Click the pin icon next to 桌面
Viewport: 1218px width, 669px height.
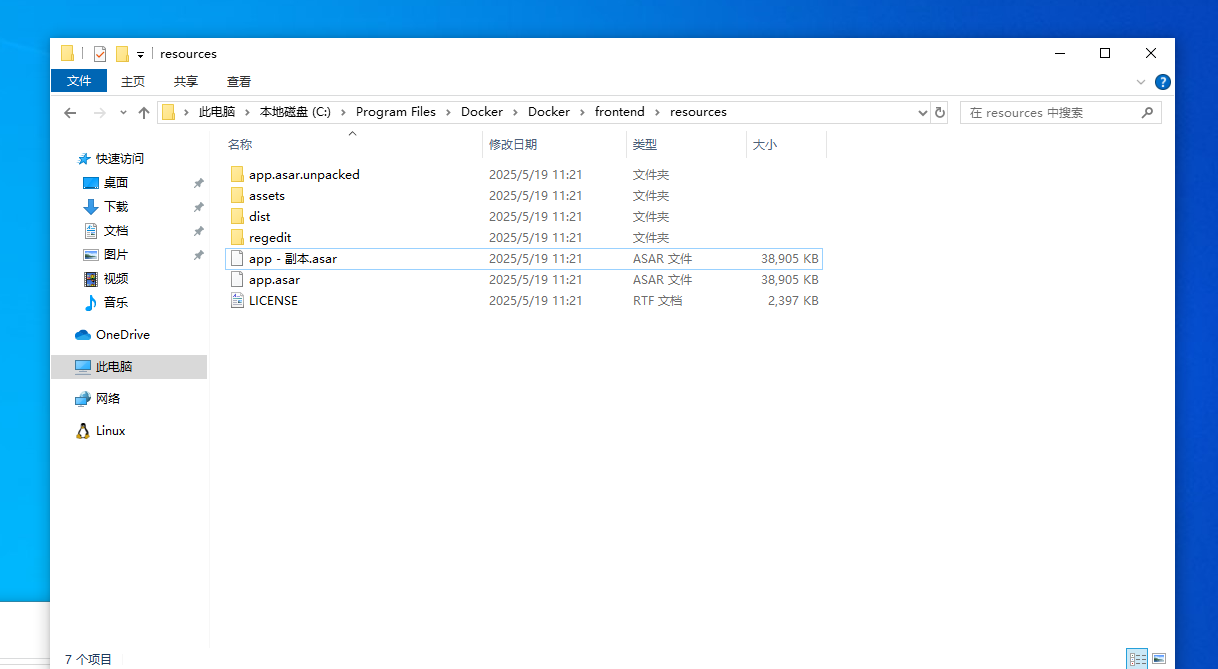[x=198, y=183]
